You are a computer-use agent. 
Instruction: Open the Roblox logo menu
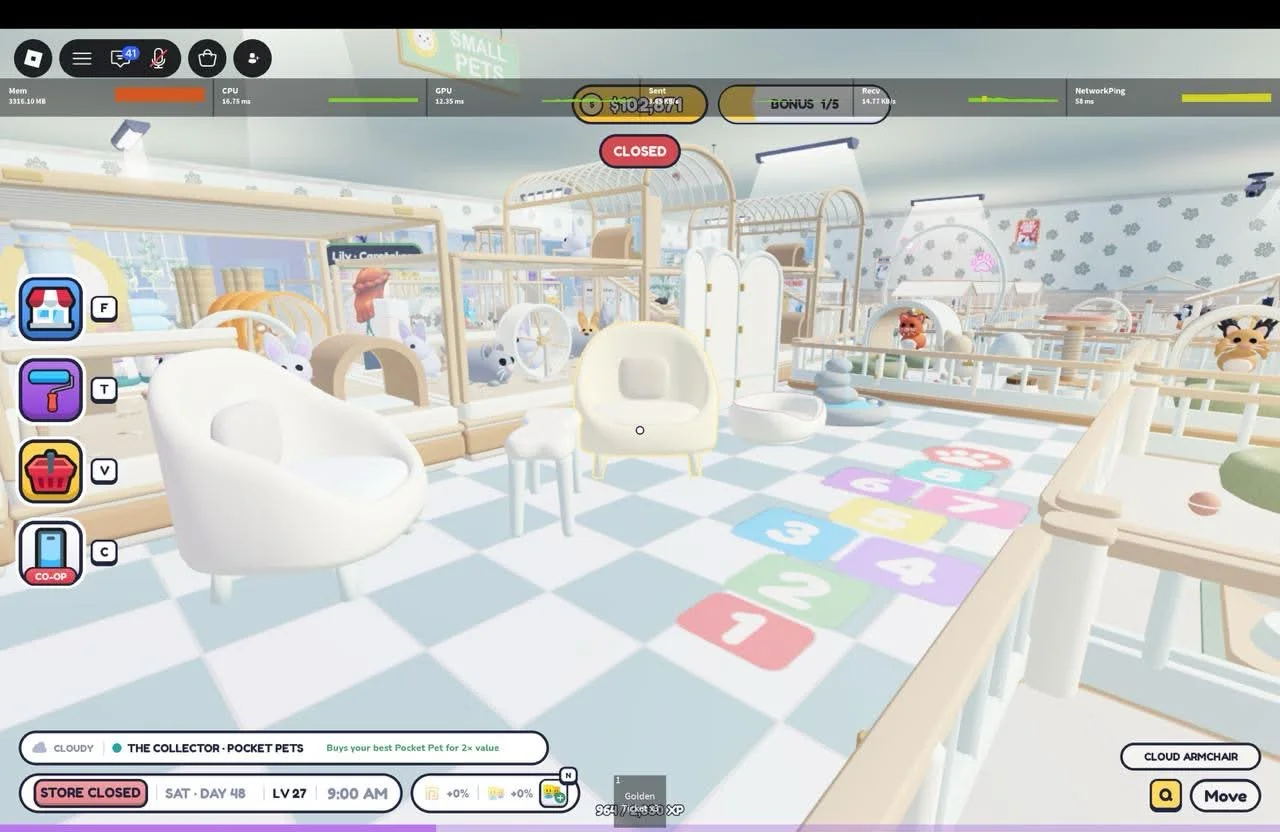pyautogui.click(x=34, y=58)
